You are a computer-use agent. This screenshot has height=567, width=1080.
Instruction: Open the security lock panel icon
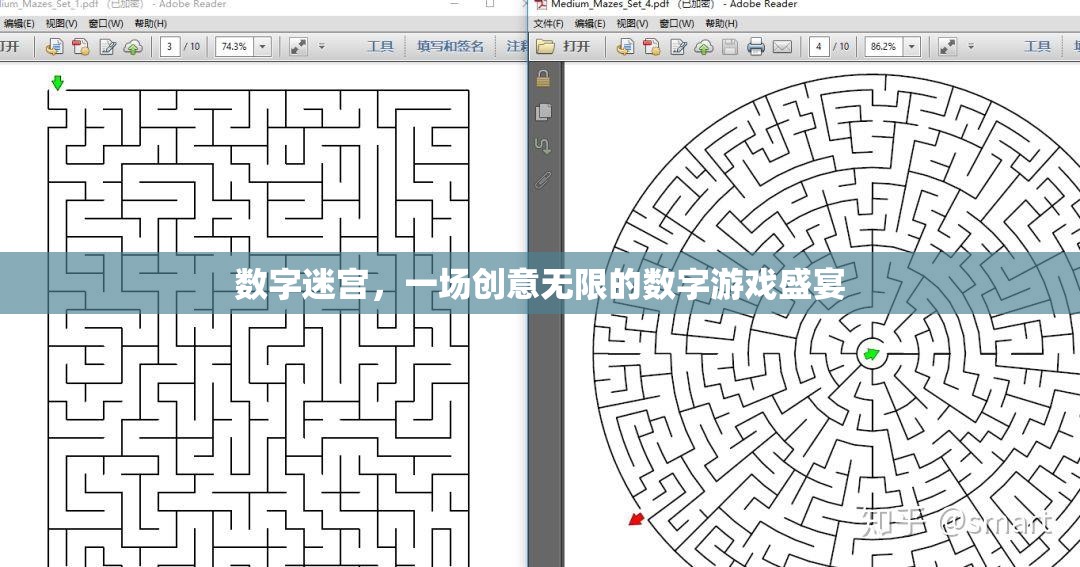coord(543,79)
